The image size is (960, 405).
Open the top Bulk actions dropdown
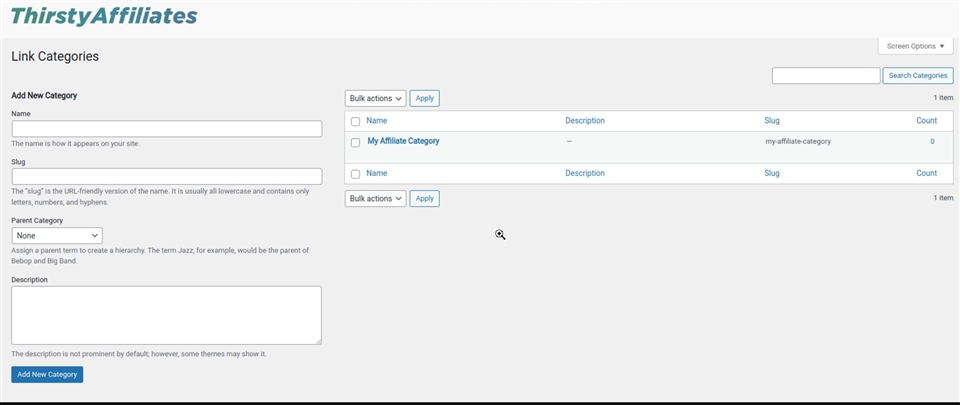(x=375, y=98)
